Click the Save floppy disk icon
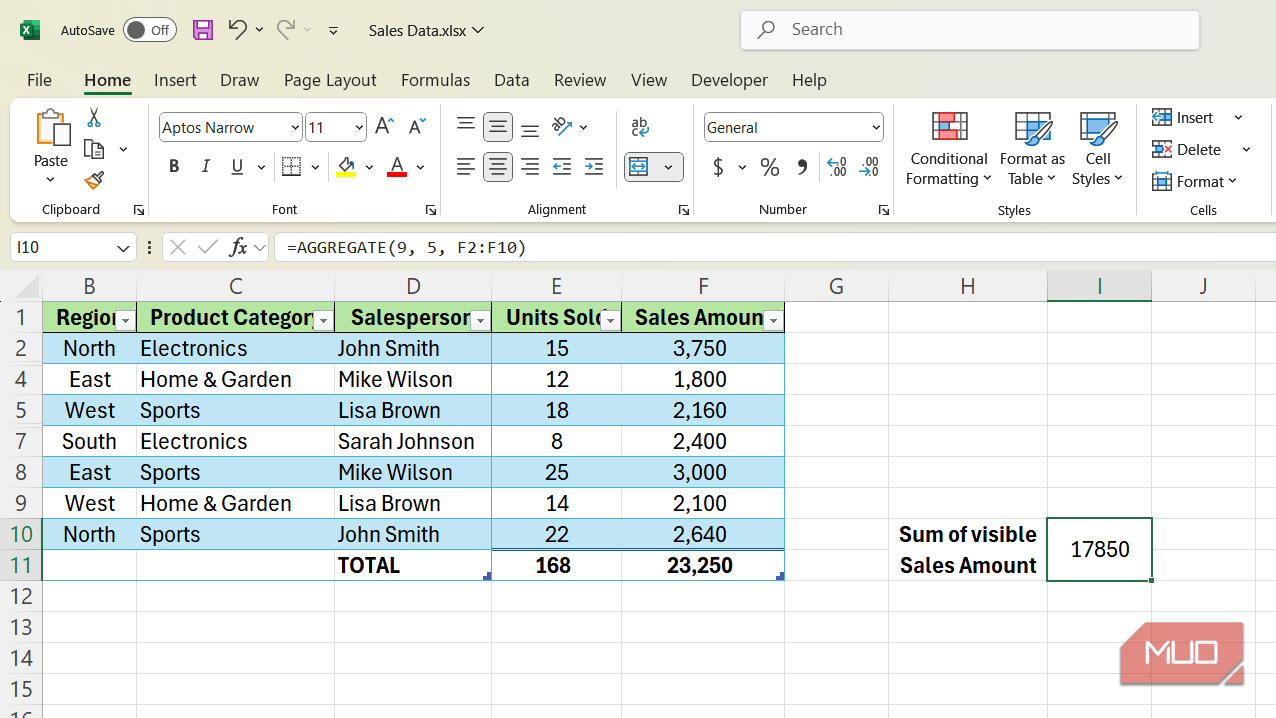This screenshot has width=1276, height=718. click(x=203, y=30)
